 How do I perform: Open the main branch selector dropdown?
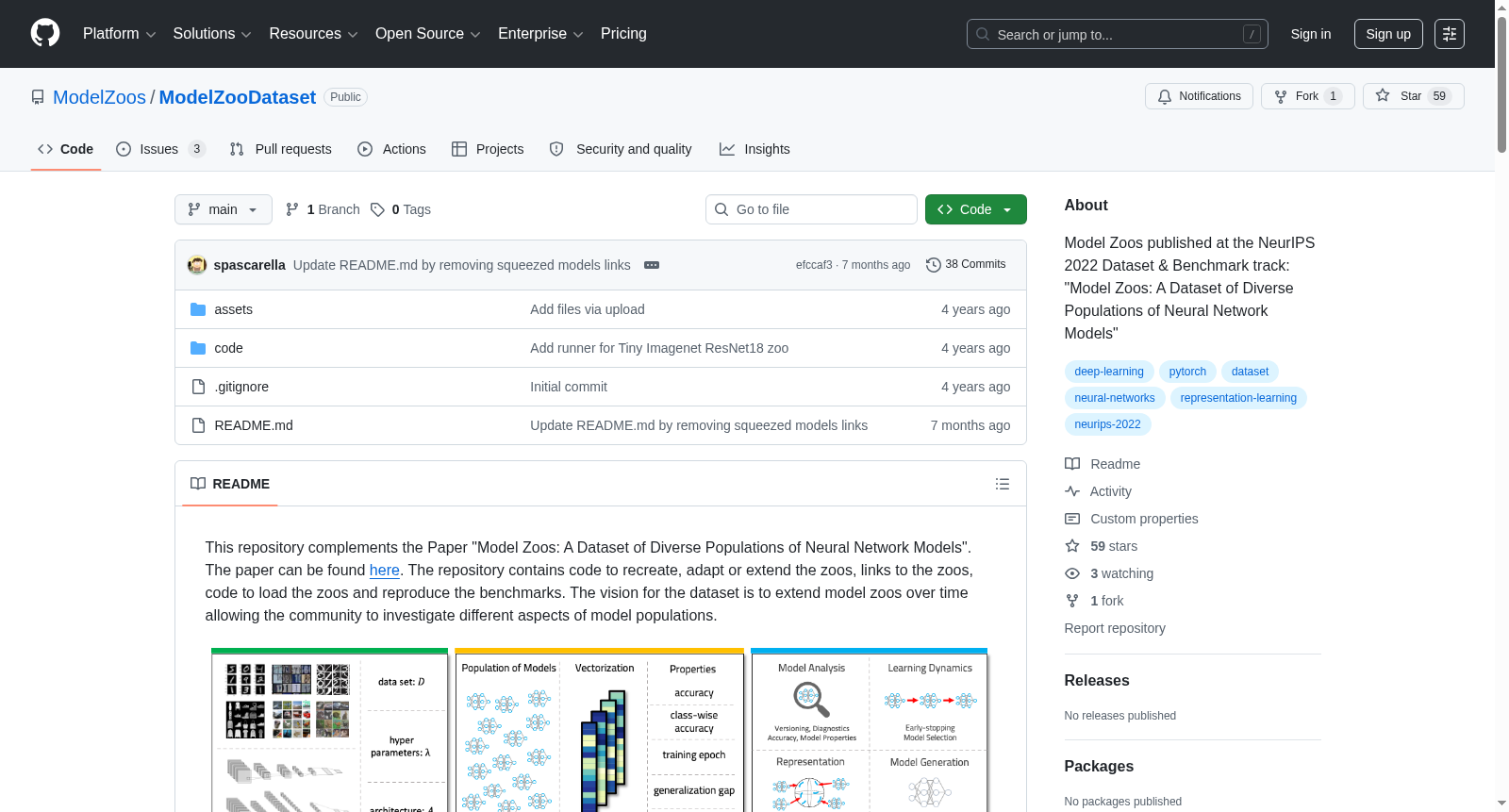(224, 209)
